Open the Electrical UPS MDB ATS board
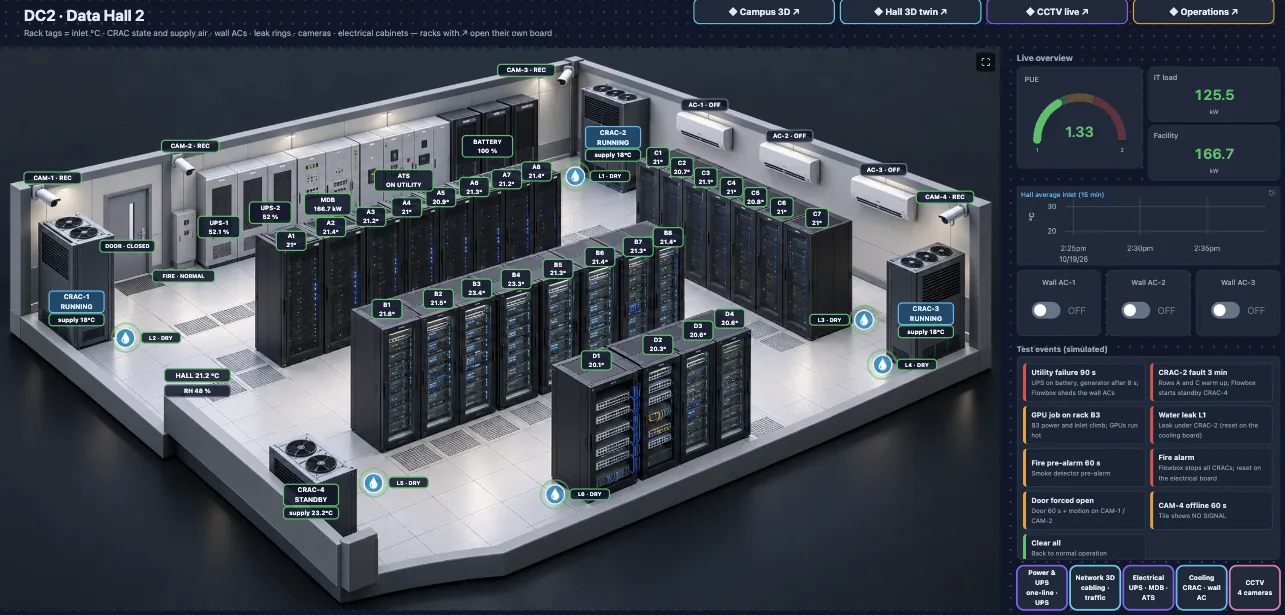 1147,587
